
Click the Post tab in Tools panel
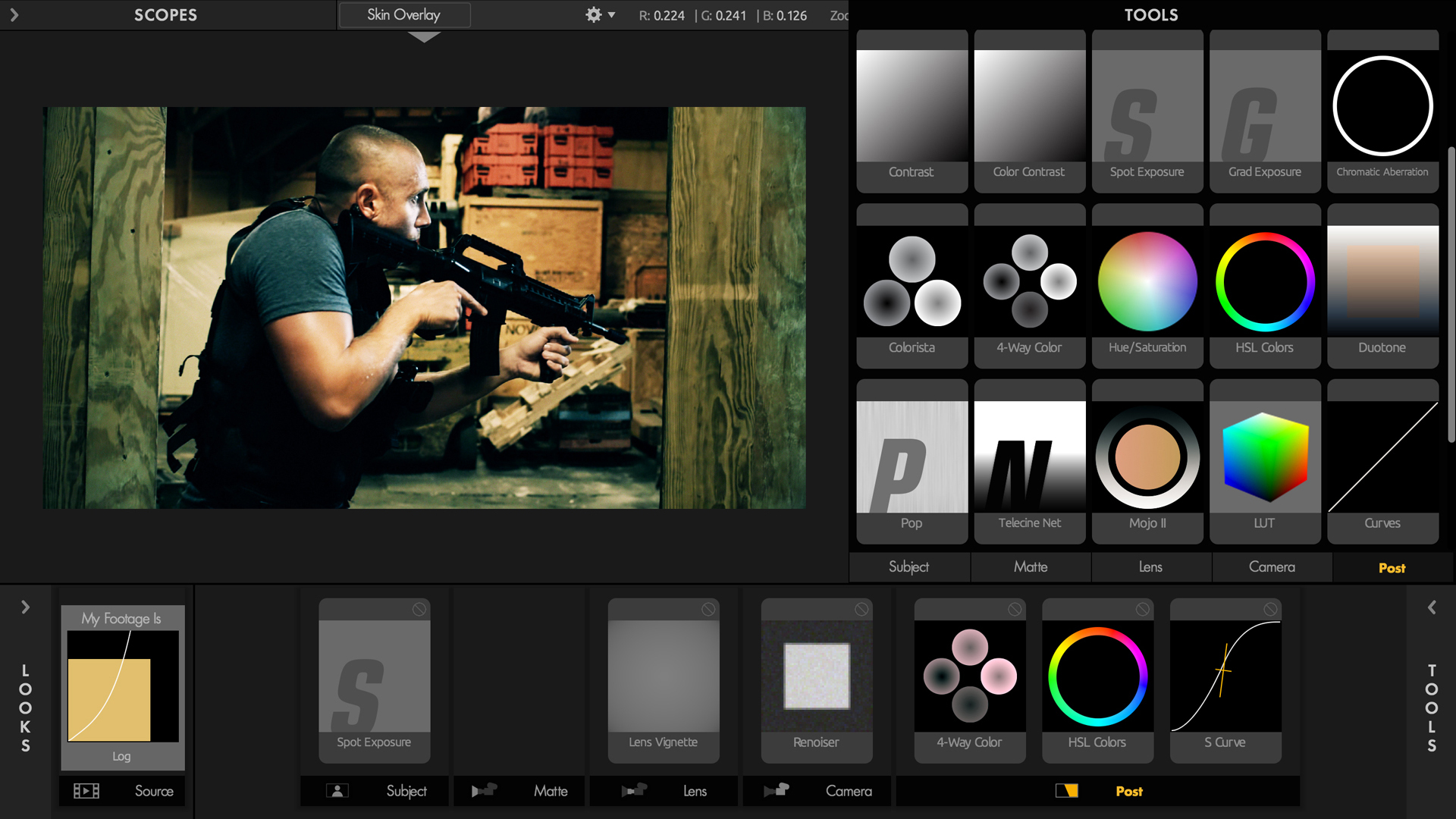1391,567
